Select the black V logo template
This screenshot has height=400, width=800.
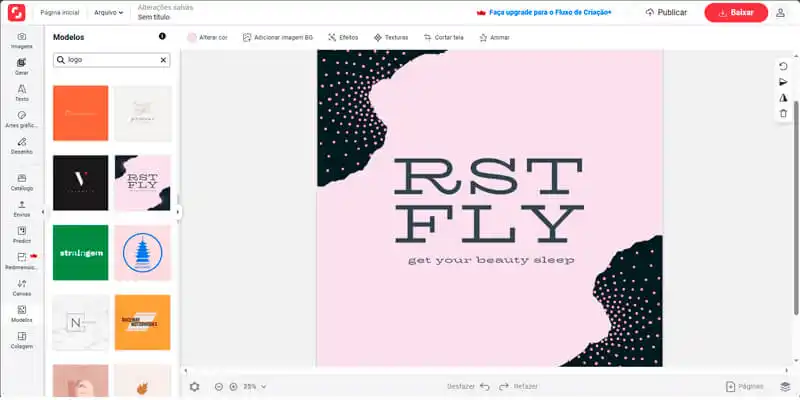click(81, 183)
